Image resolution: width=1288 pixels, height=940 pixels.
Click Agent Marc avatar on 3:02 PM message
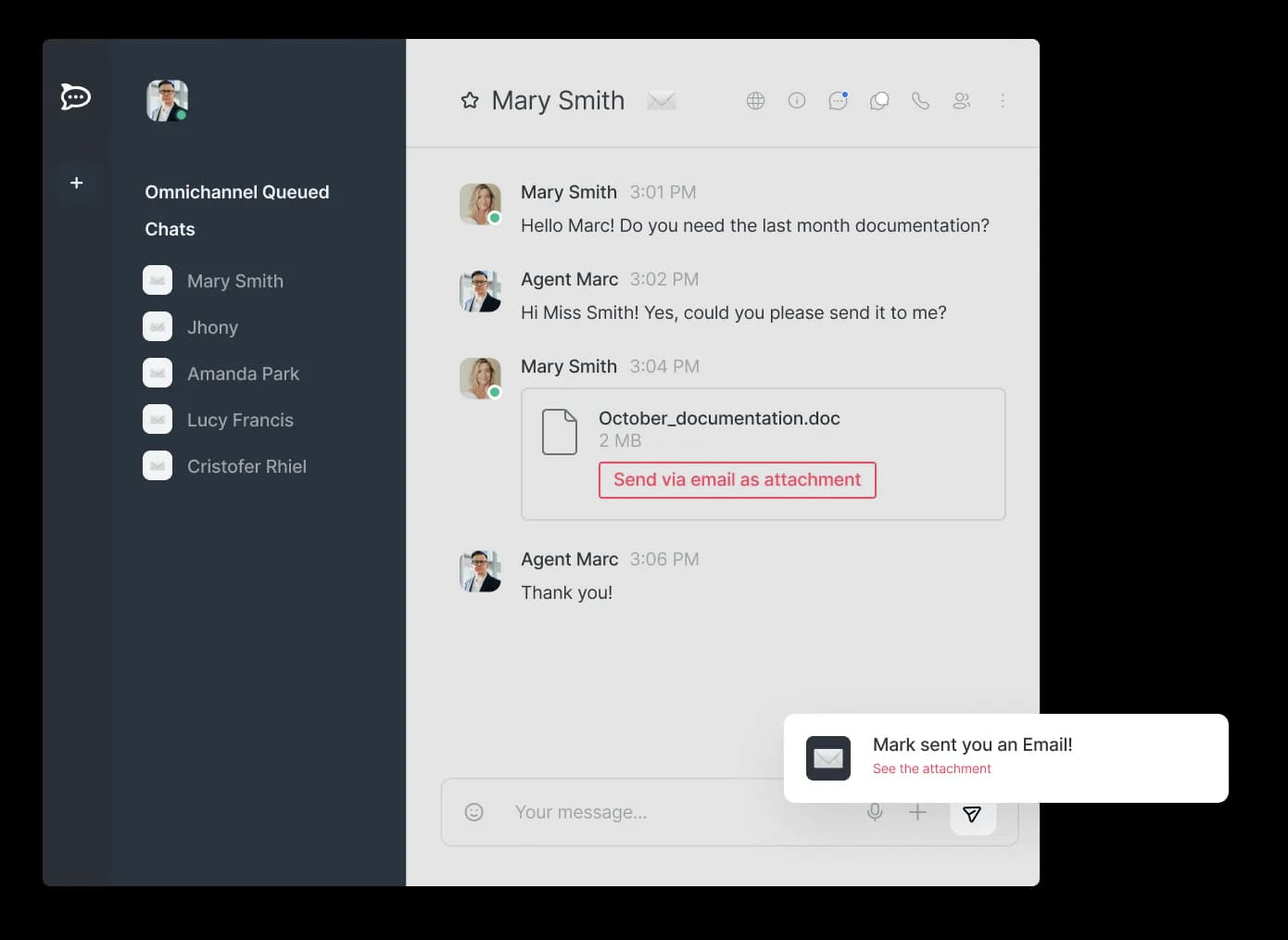480,291
